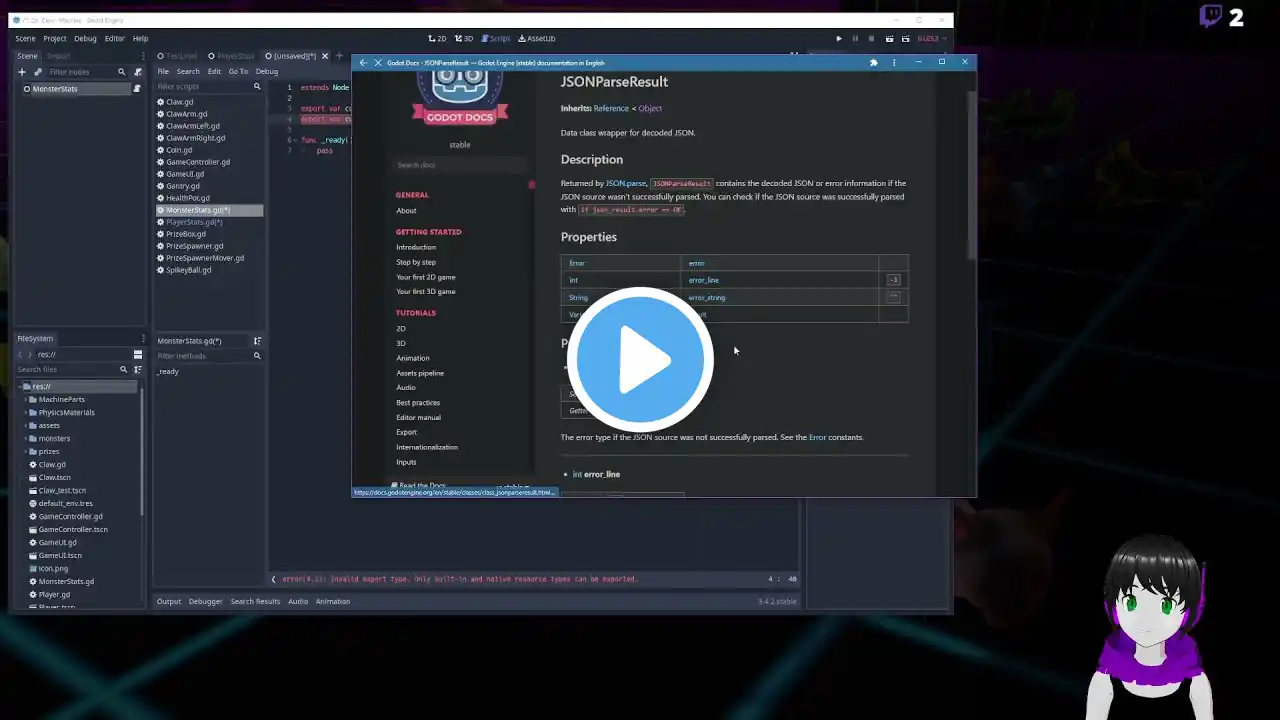Open Godot's Editor menu
Image resolution: width=1280 pixels, height=720 pixels.
pyautogui.click(x=115, y=38)
